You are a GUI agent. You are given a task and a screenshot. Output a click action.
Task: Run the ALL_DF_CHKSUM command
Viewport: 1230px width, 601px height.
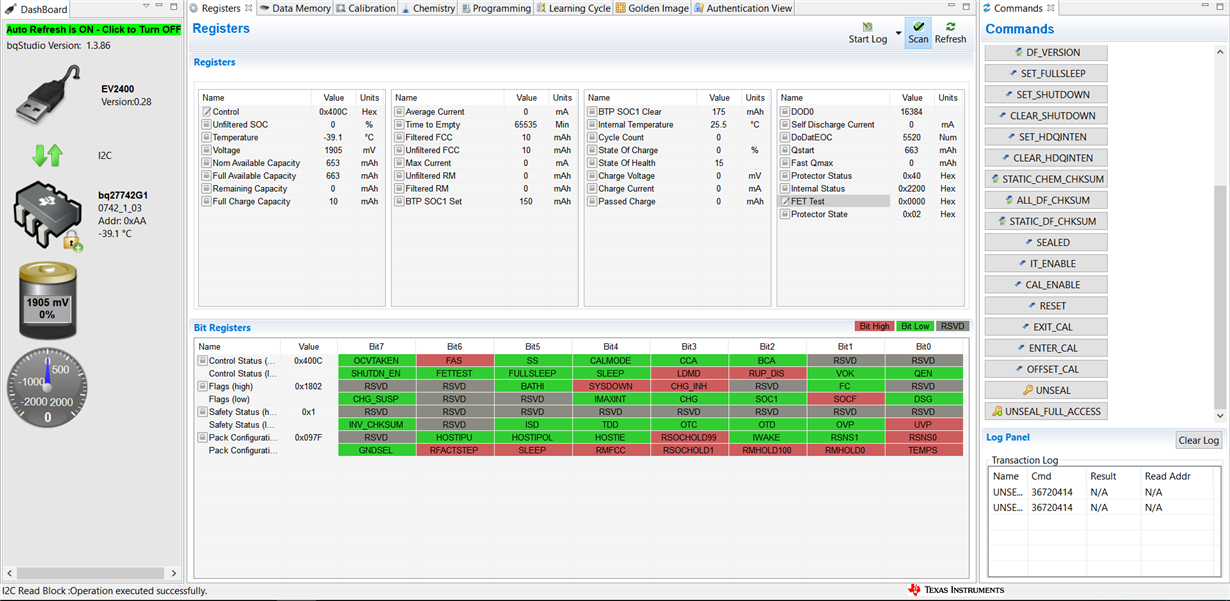click(x=1046, y=200)
